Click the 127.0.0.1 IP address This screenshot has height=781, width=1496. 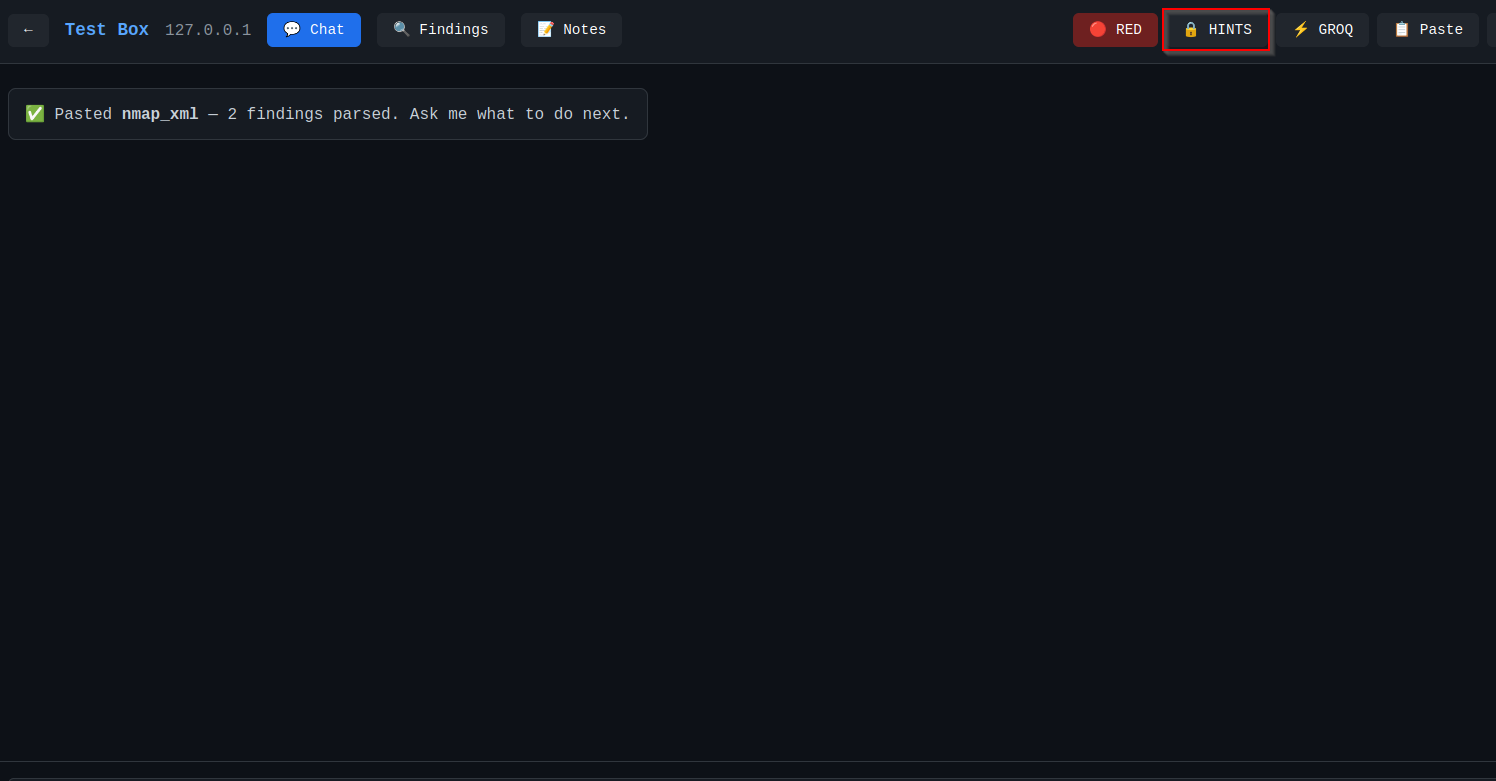[208, 30]
